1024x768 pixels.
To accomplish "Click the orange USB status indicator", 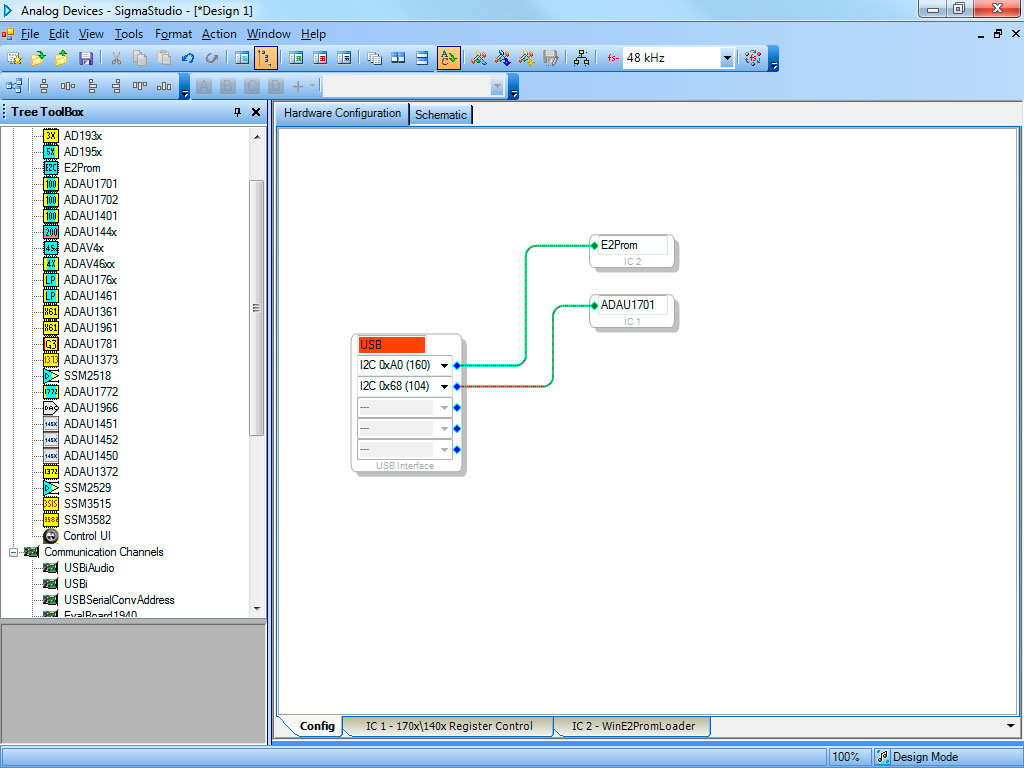I will click(x=391, y=345).
